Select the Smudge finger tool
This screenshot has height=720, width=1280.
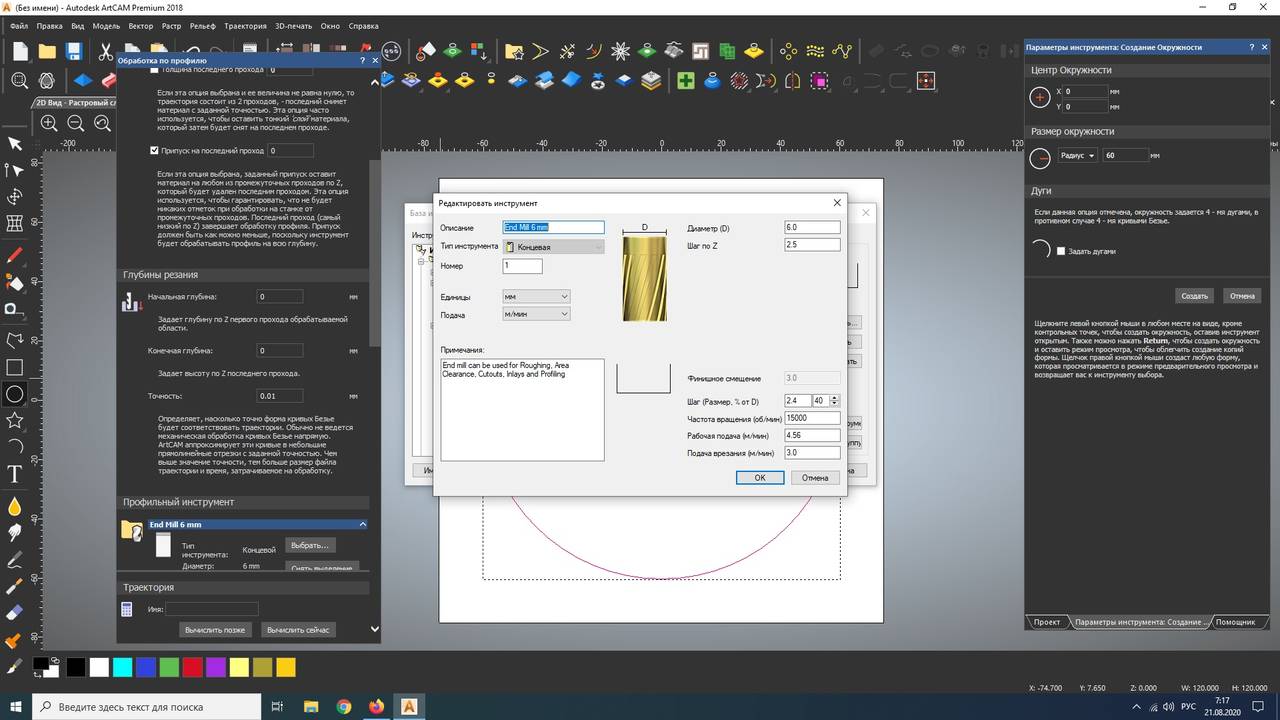(x=15, y=534)
